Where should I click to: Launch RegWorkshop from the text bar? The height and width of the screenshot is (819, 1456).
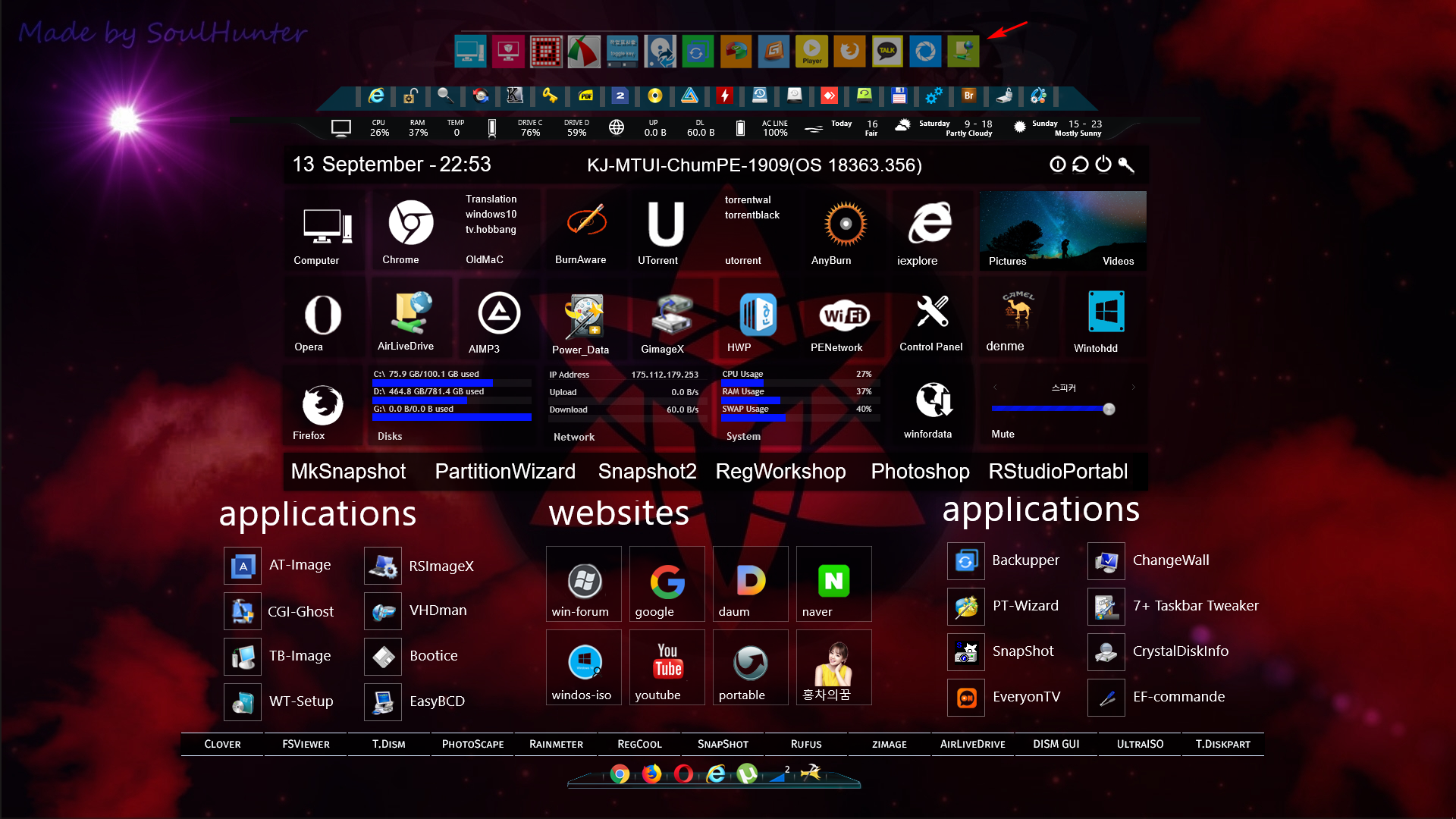point(780,472)
